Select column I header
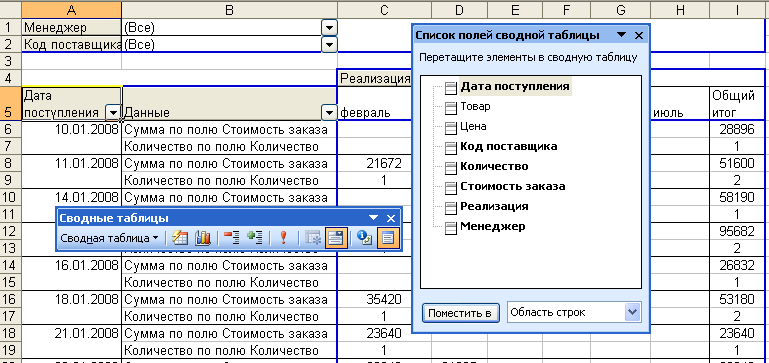Image resolution: width=769 pixels, height=363 pixels. point(737,9)
